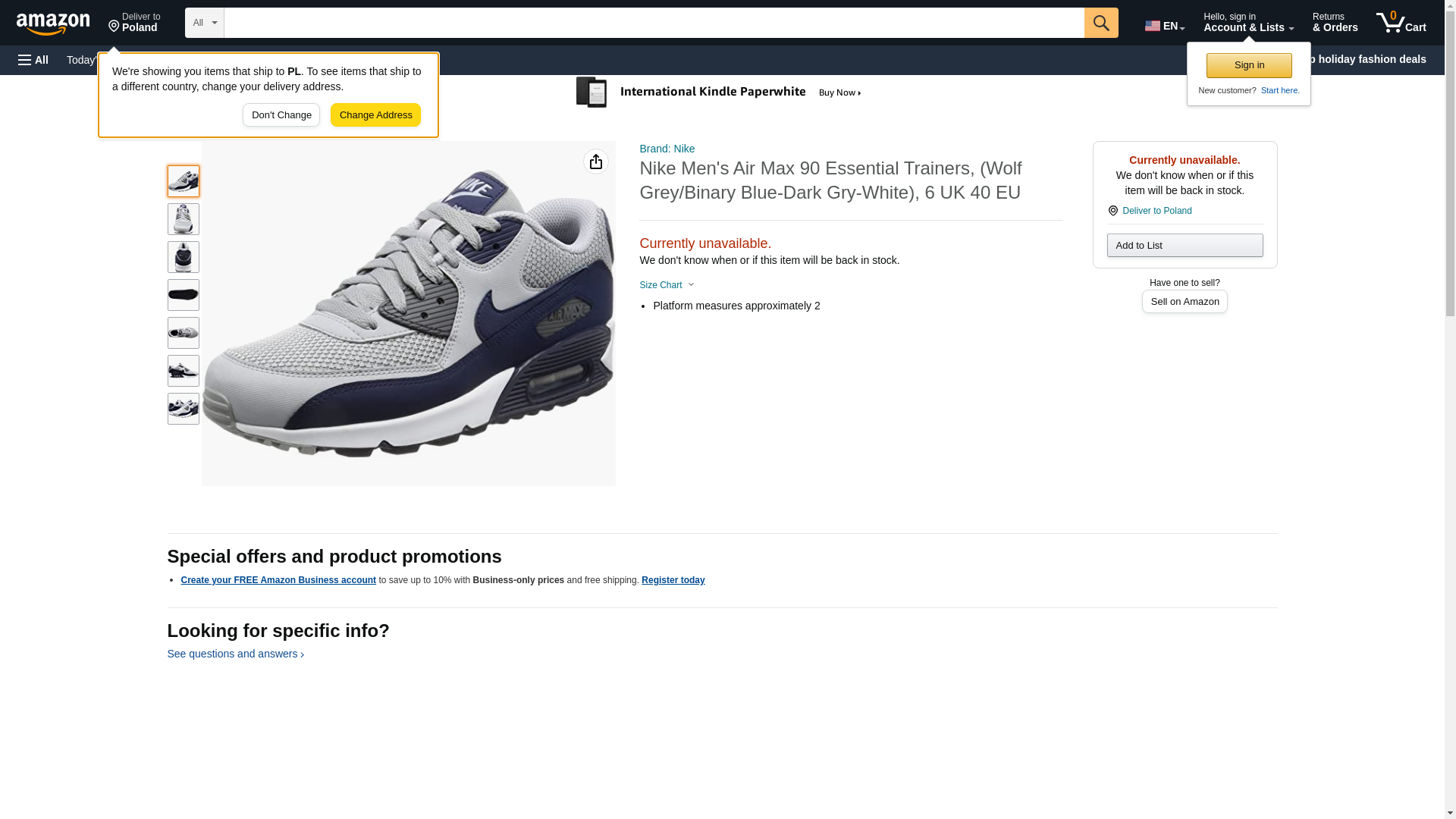Expand the search category All dropdown
Viewport: 1456px width, 819px height.
(x=204, y=23)
